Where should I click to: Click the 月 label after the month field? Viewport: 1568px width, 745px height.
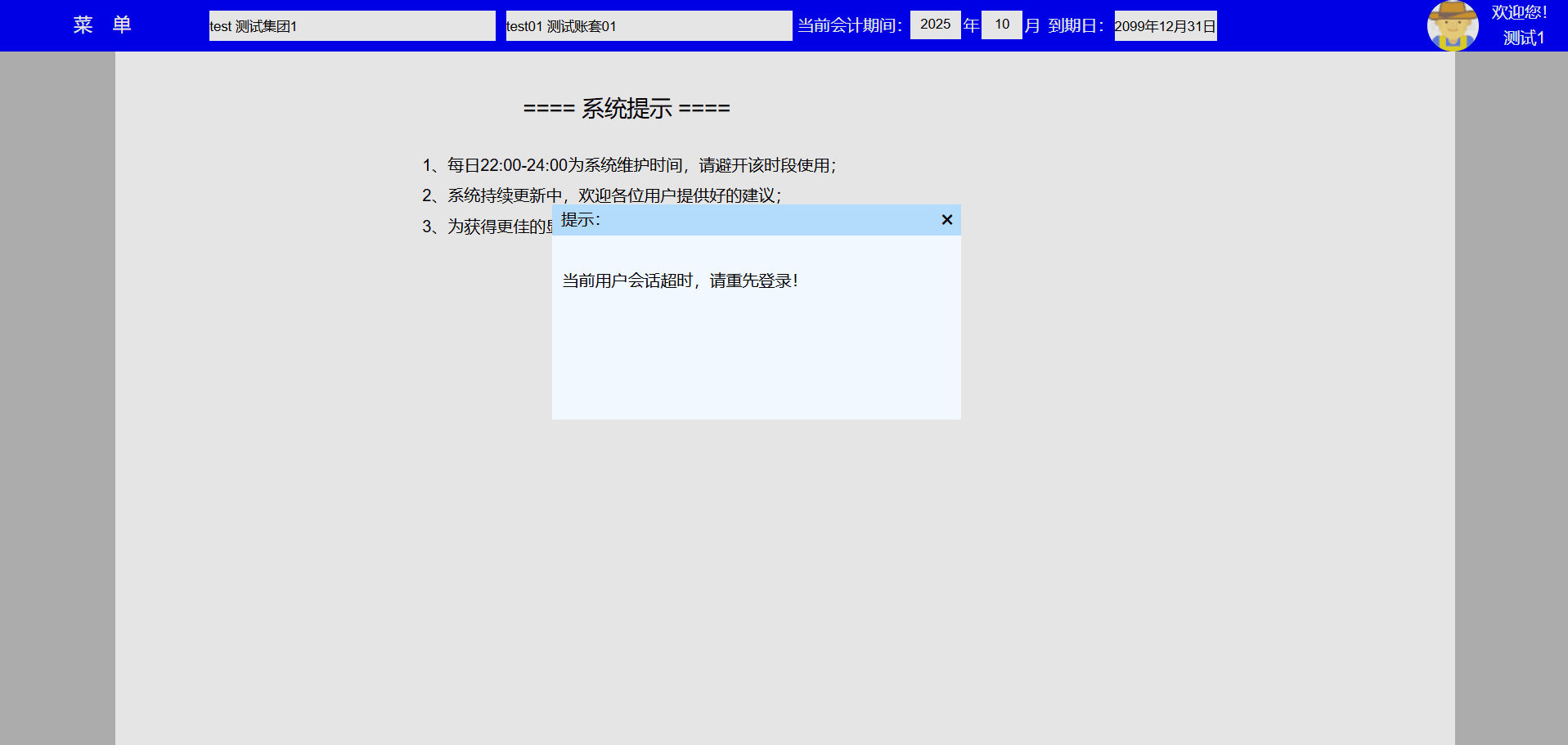1032,25
